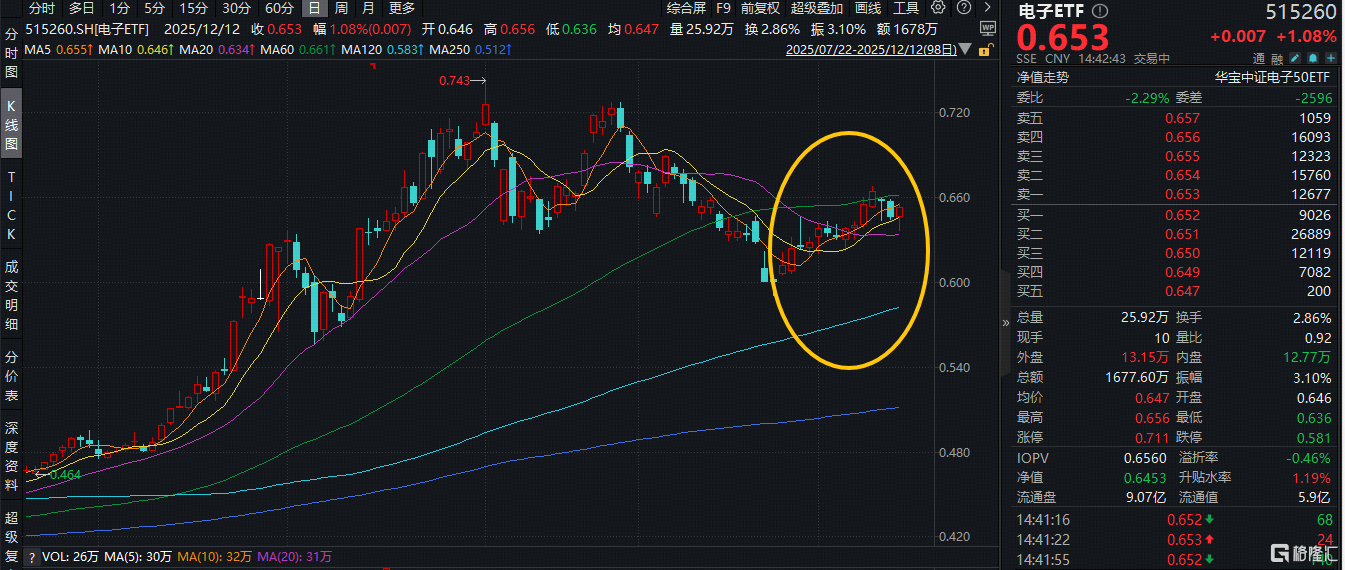Open 画线 drawing tools
This screenshot has width=1345, height=570.
coord(868,7)
